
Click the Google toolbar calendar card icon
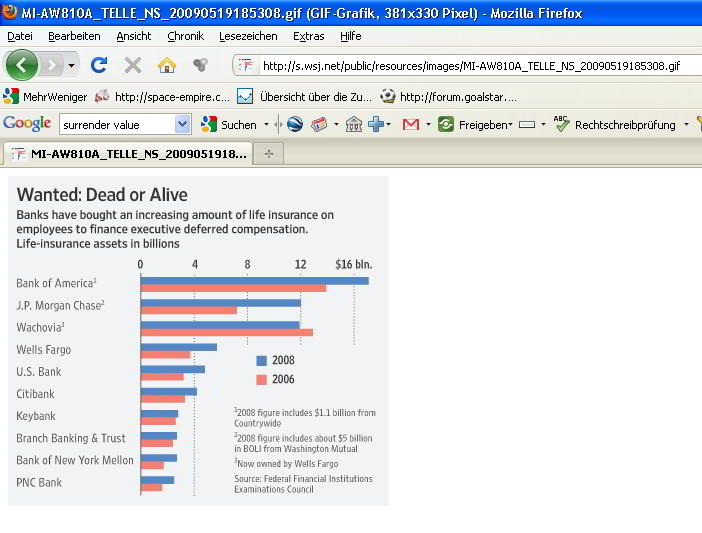[x=319, y=124]
